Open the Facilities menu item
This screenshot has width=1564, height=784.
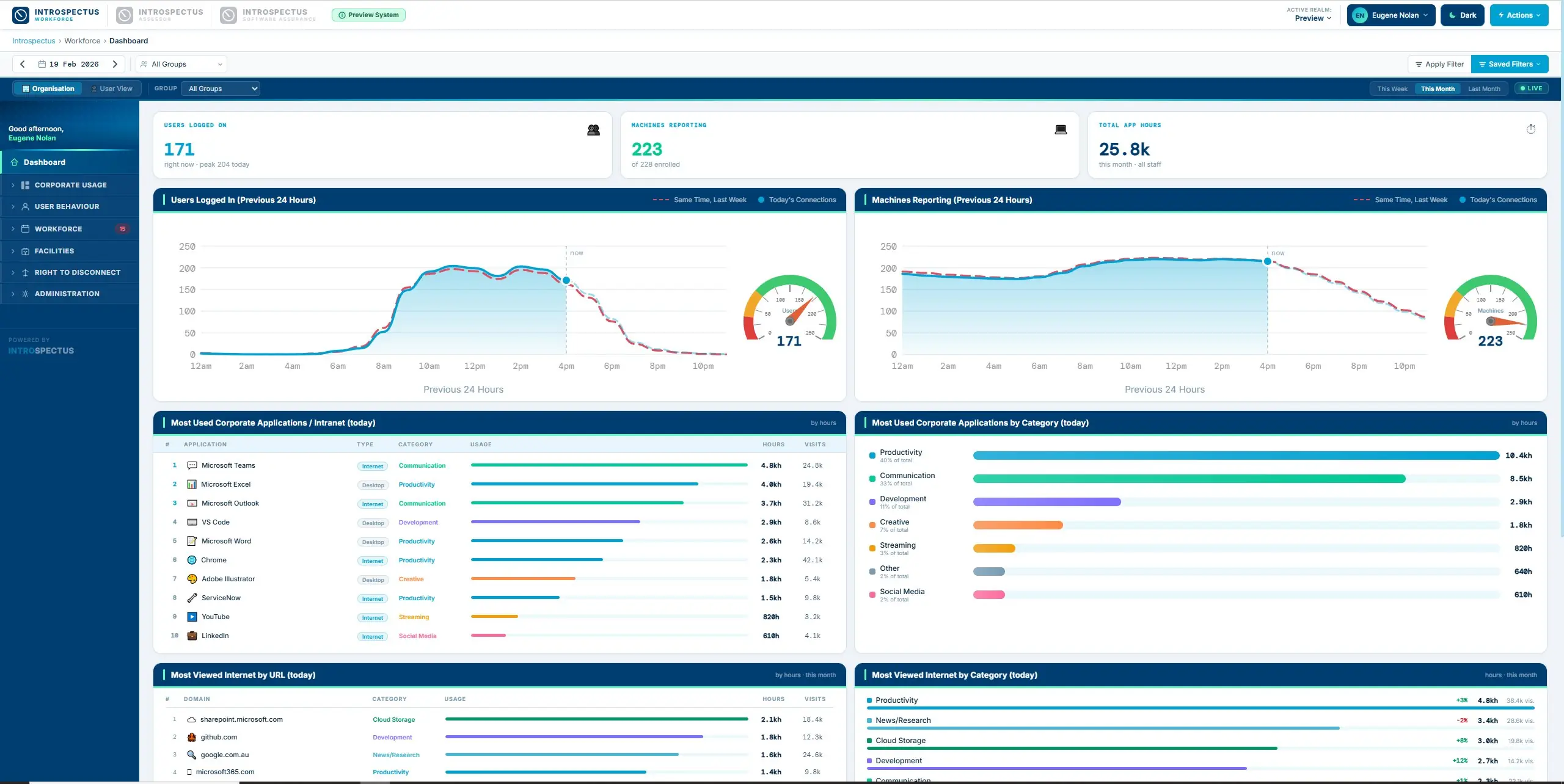[x=70, y=251]
